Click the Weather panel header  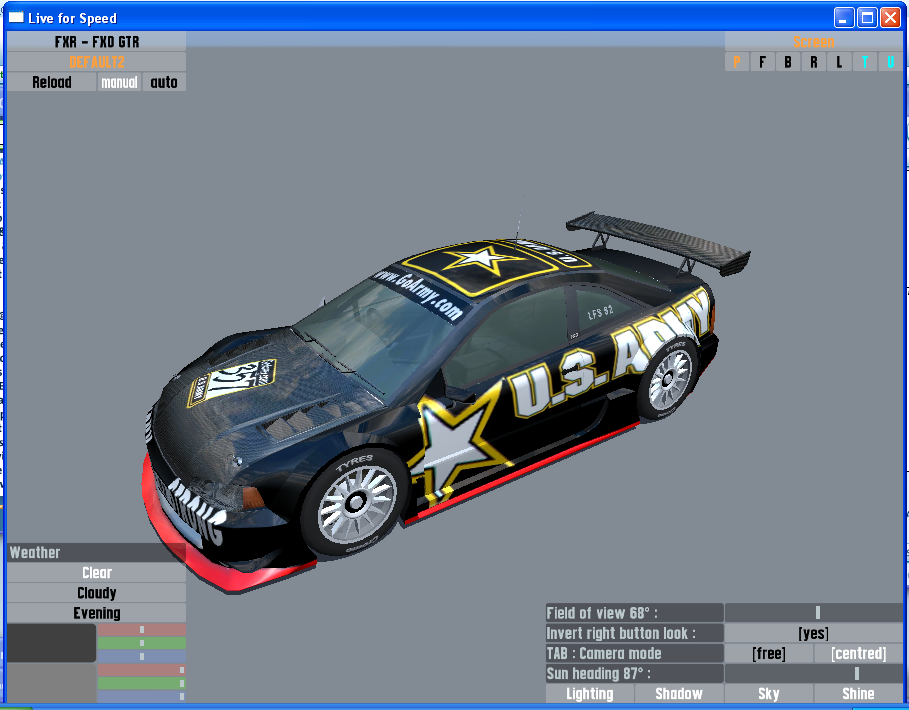coord(96,552)
